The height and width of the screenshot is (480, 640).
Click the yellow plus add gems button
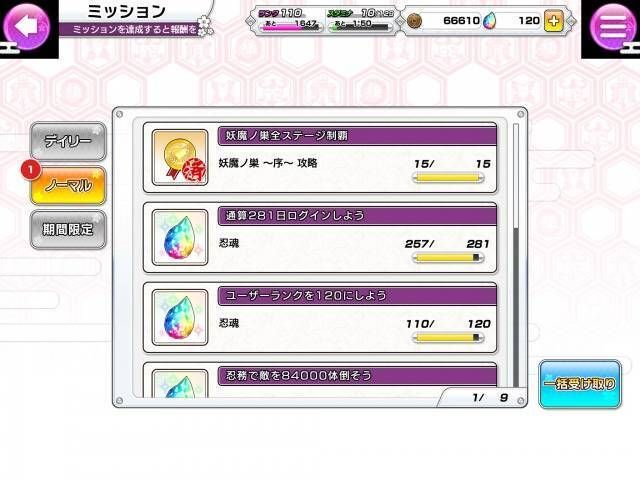(554, 21)
